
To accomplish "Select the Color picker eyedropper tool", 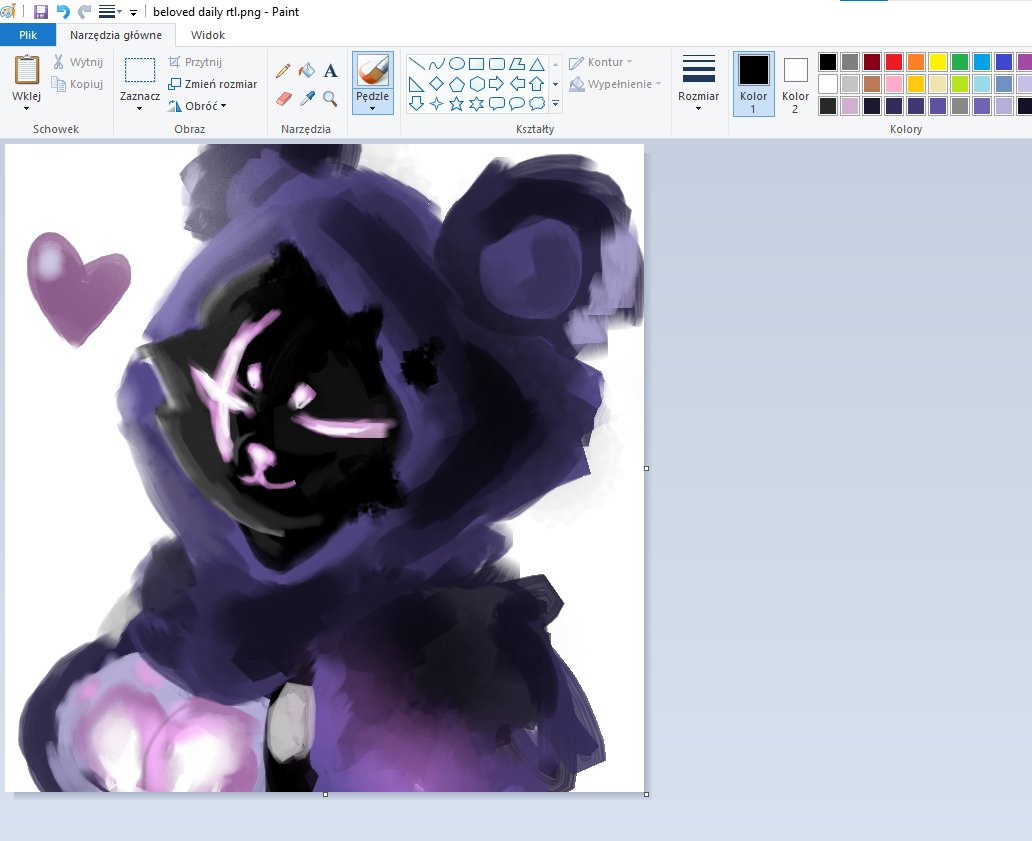I will 307,99.
